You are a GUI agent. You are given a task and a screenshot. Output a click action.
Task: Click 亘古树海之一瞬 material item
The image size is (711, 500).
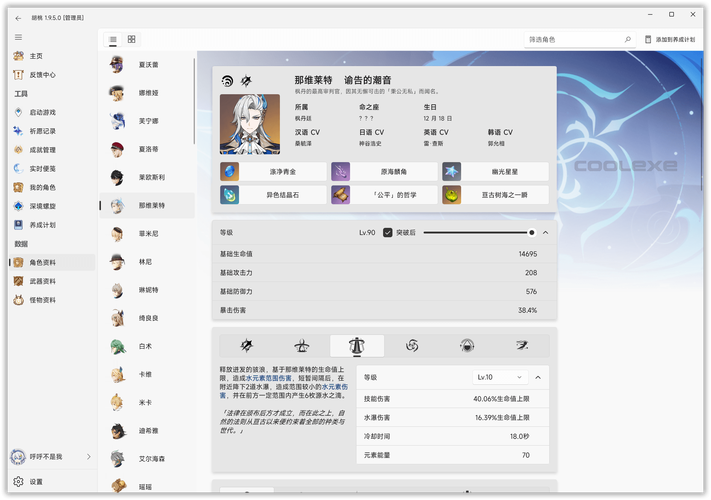point(495,195)
